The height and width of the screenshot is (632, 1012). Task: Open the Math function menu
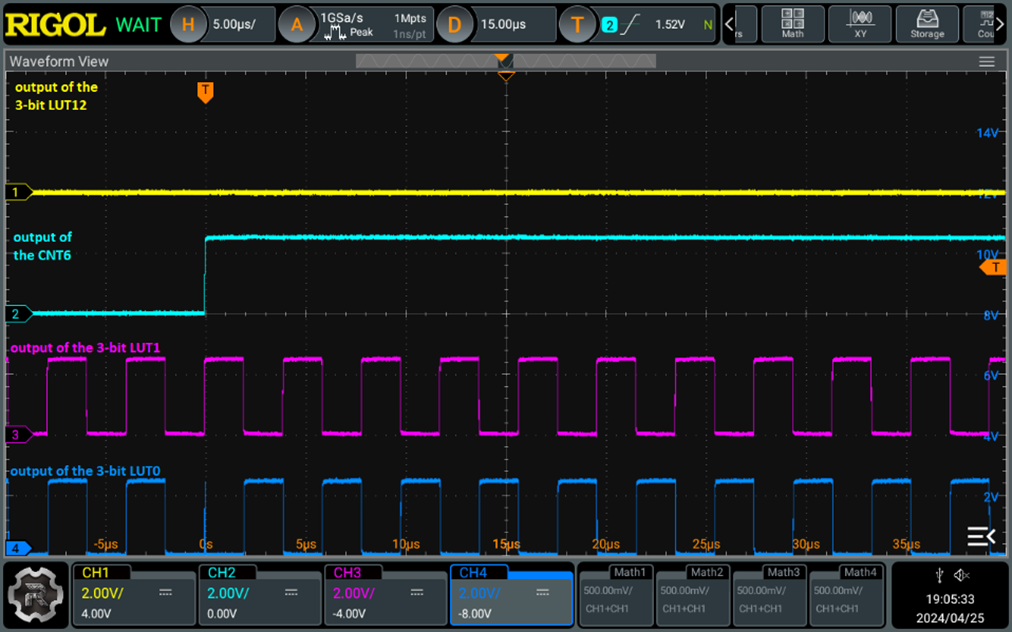coord(792,24)
